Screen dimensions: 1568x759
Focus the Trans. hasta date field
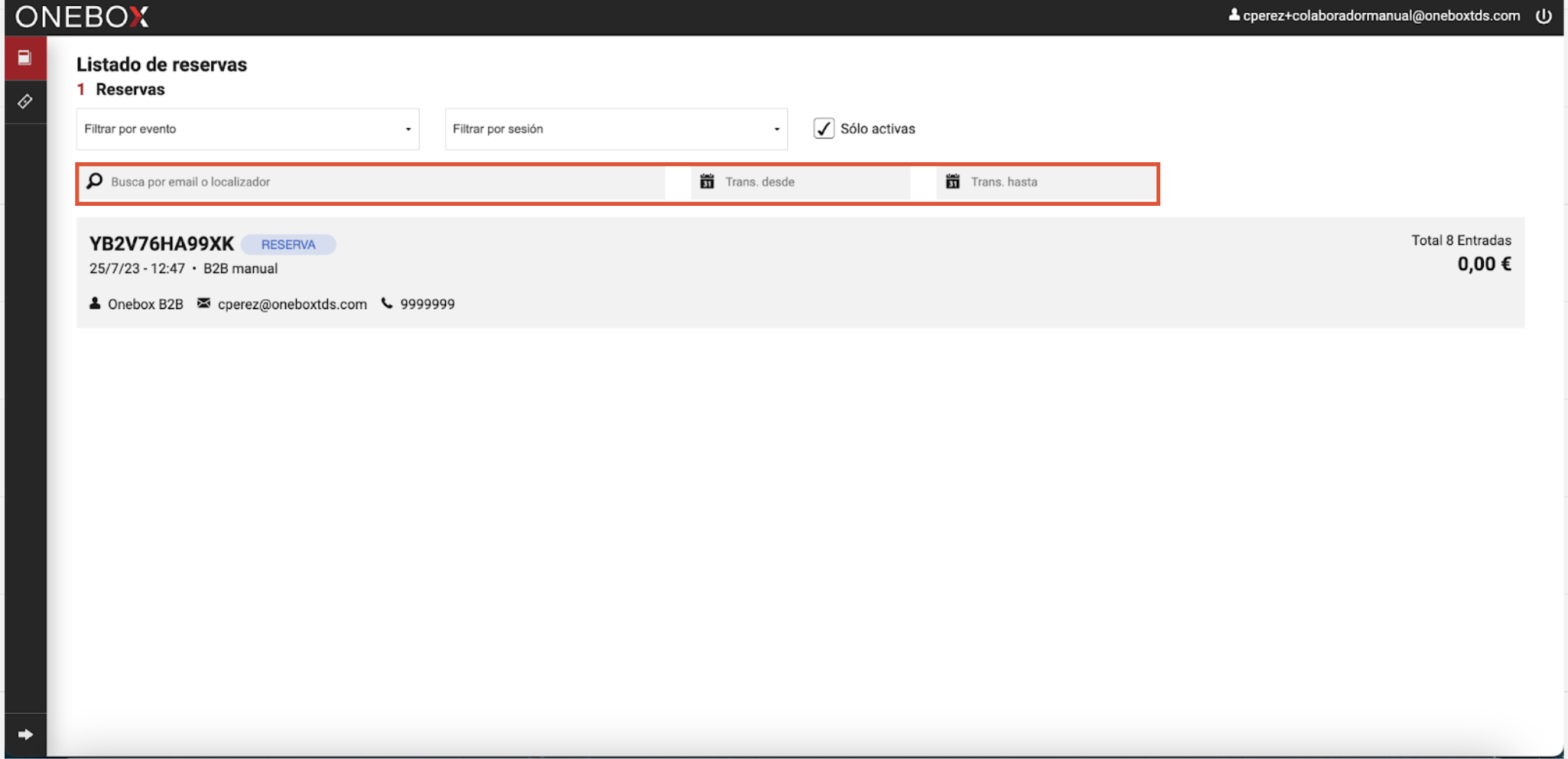click(x=1046, y=182)
